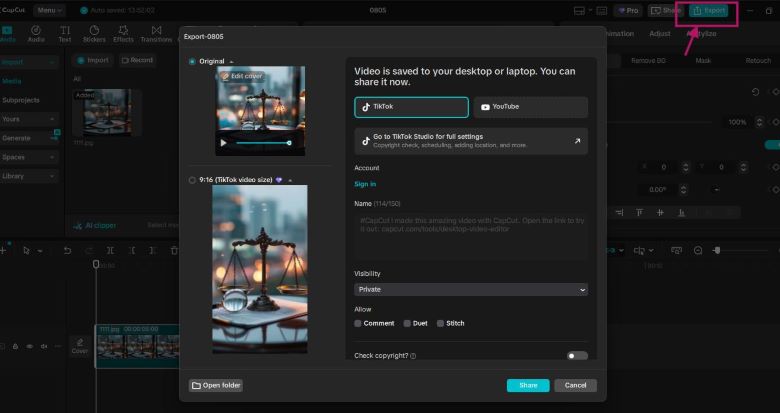Click the align vertical center icon
Image resolution: width=780 pixels, height=413 pixels.
point(660,213)
